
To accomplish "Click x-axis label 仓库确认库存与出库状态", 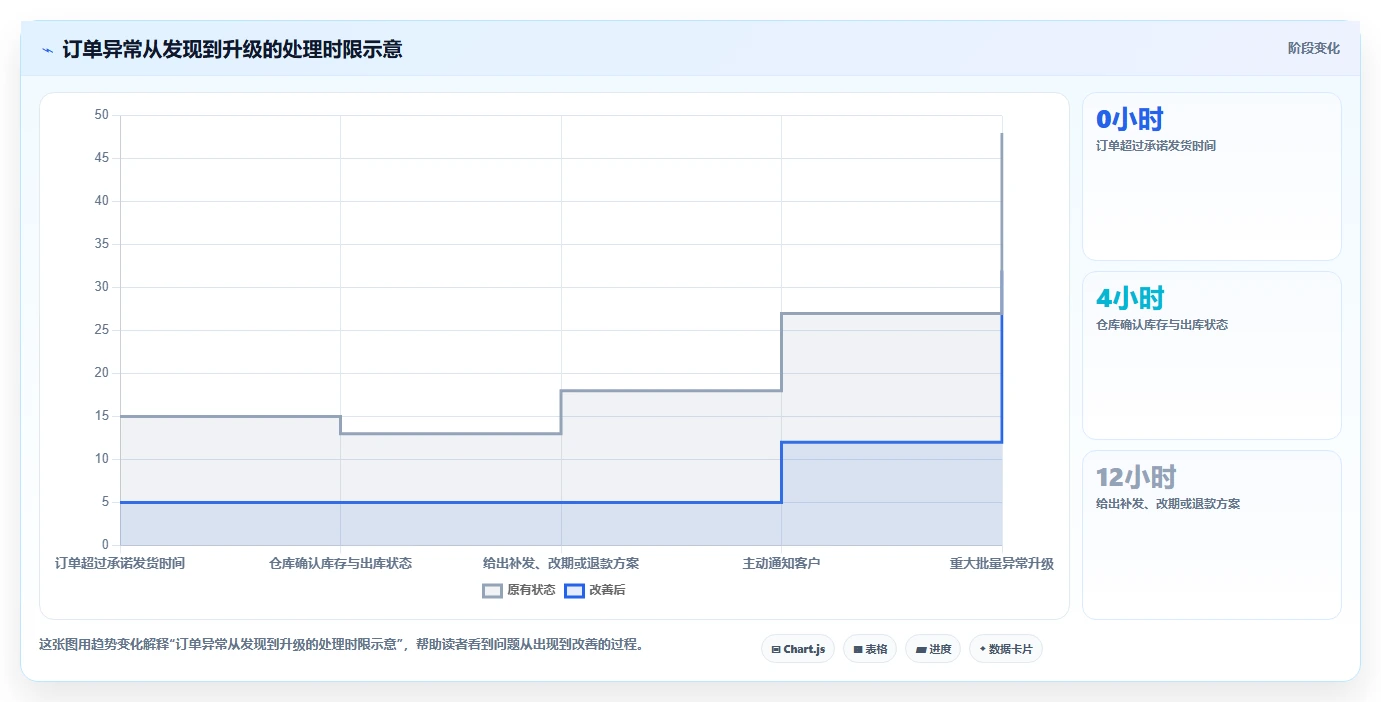I will pyautogui.click(x=340, y=564).
